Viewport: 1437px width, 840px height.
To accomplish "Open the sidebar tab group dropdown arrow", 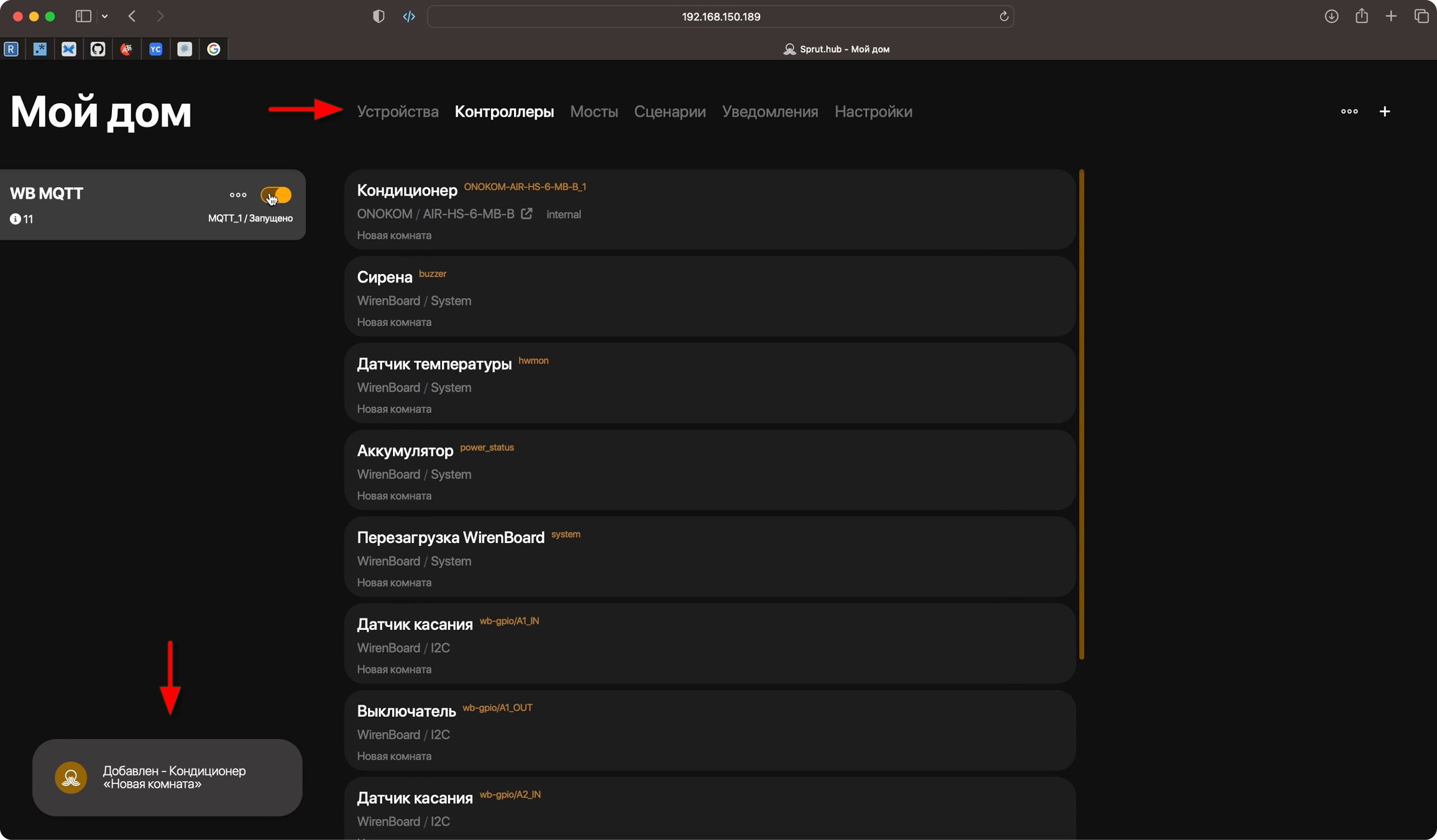I will tap(105, 16).
